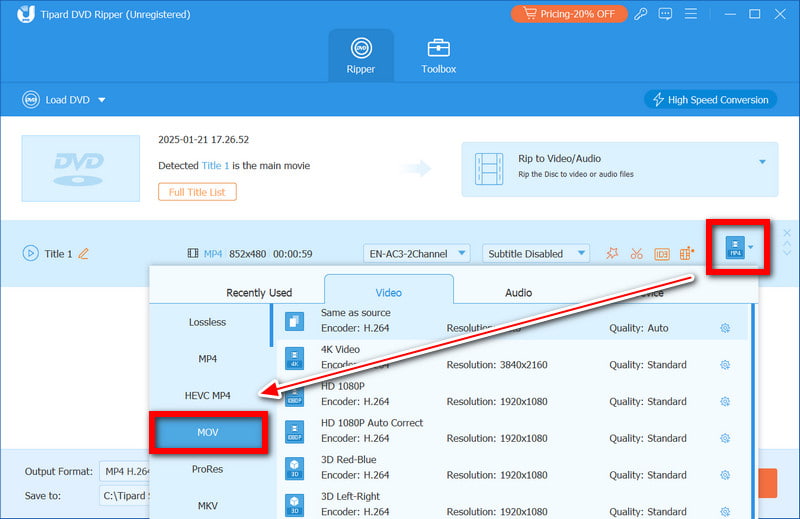800x519 pixels.
Task: Click the scissors cut icon
Action: (636, 253)
